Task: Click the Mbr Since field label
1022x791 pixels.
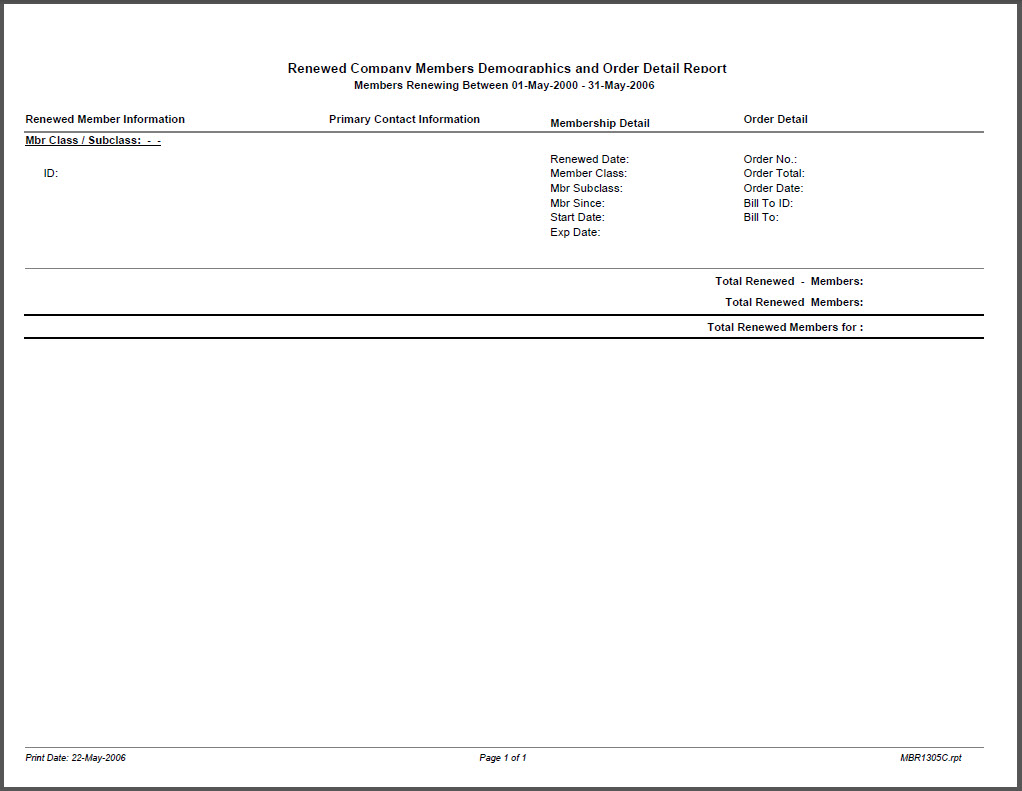Action: [577, 203]
